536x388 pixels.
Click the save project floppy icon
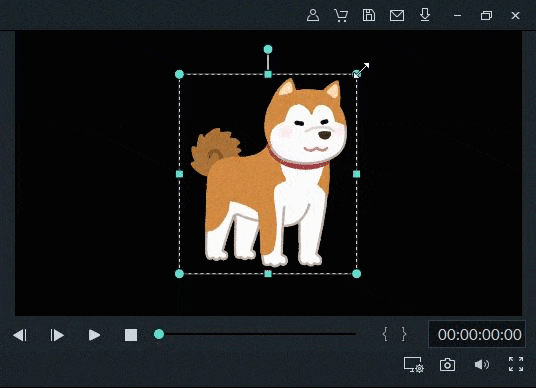coord(368,15)
